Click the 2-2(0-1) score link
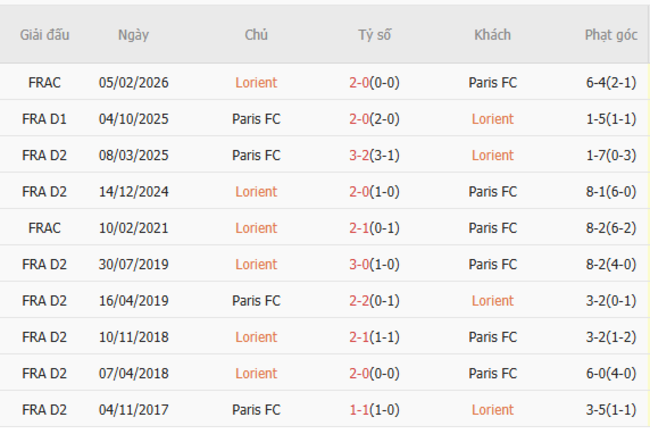Screen dimensions: 650x434 point(375,300)
